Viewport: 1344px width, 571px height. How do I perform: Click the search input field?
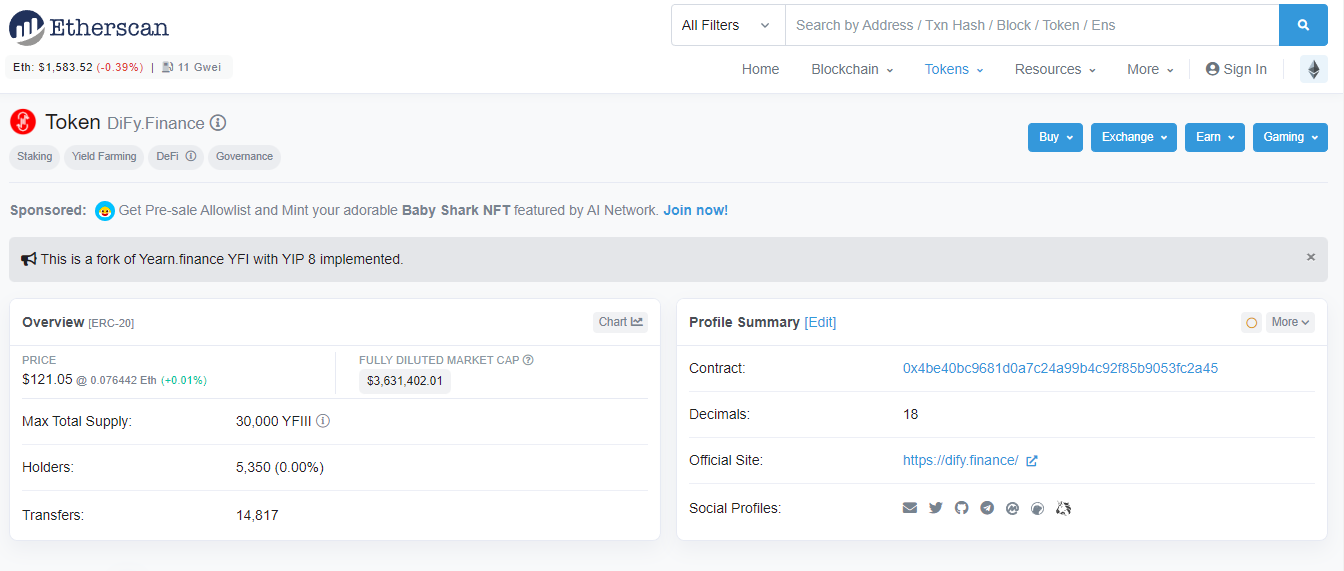pos(1032,25)
